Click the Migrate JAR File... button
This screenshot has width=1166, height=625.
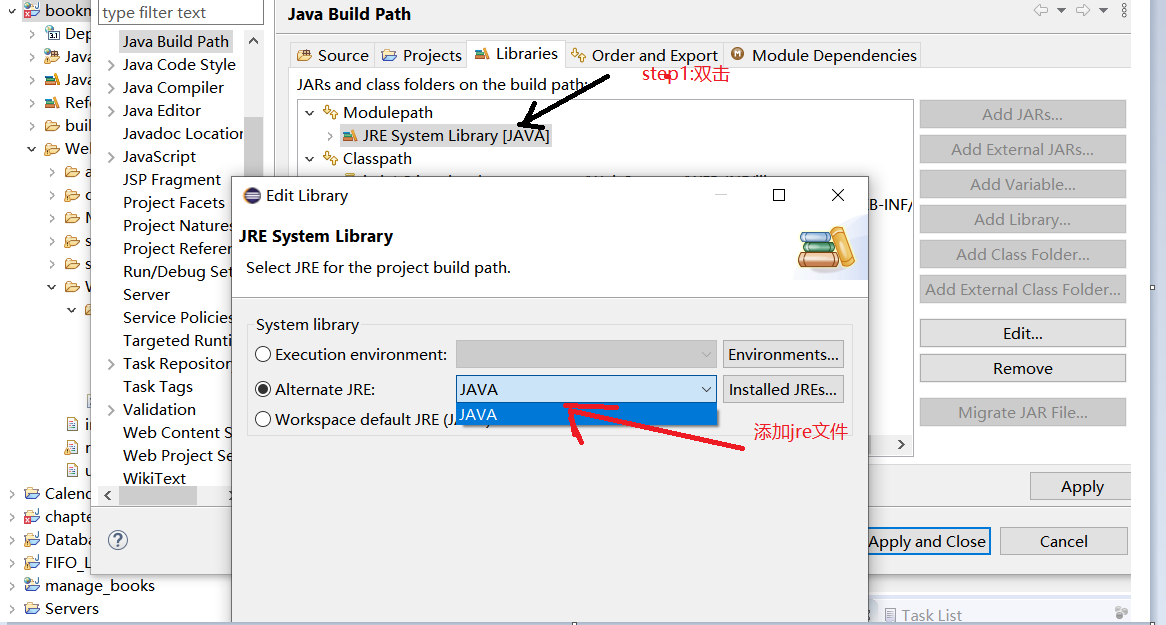coord(1022,412)
